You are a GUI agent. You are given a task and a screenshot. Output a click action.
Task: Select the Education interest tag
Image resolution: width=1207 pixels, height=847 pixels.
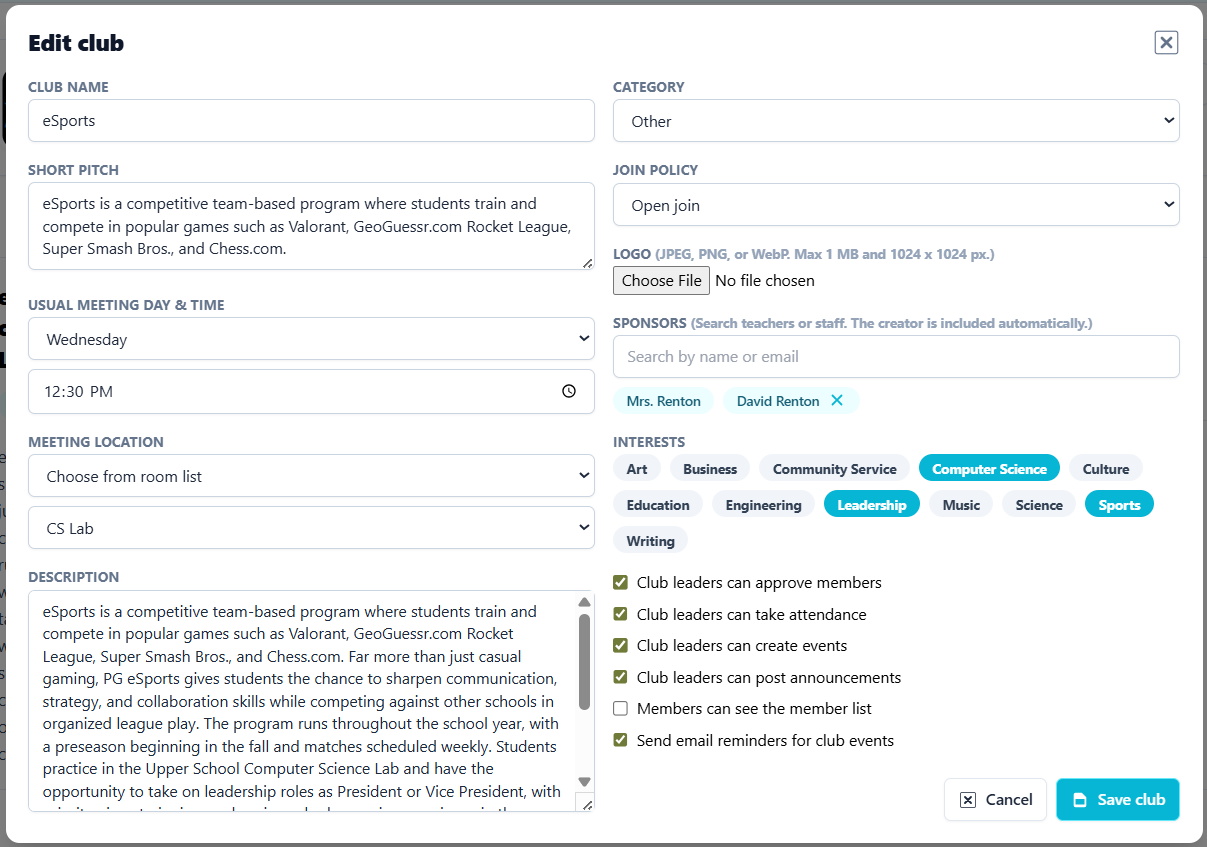[658, 505]
